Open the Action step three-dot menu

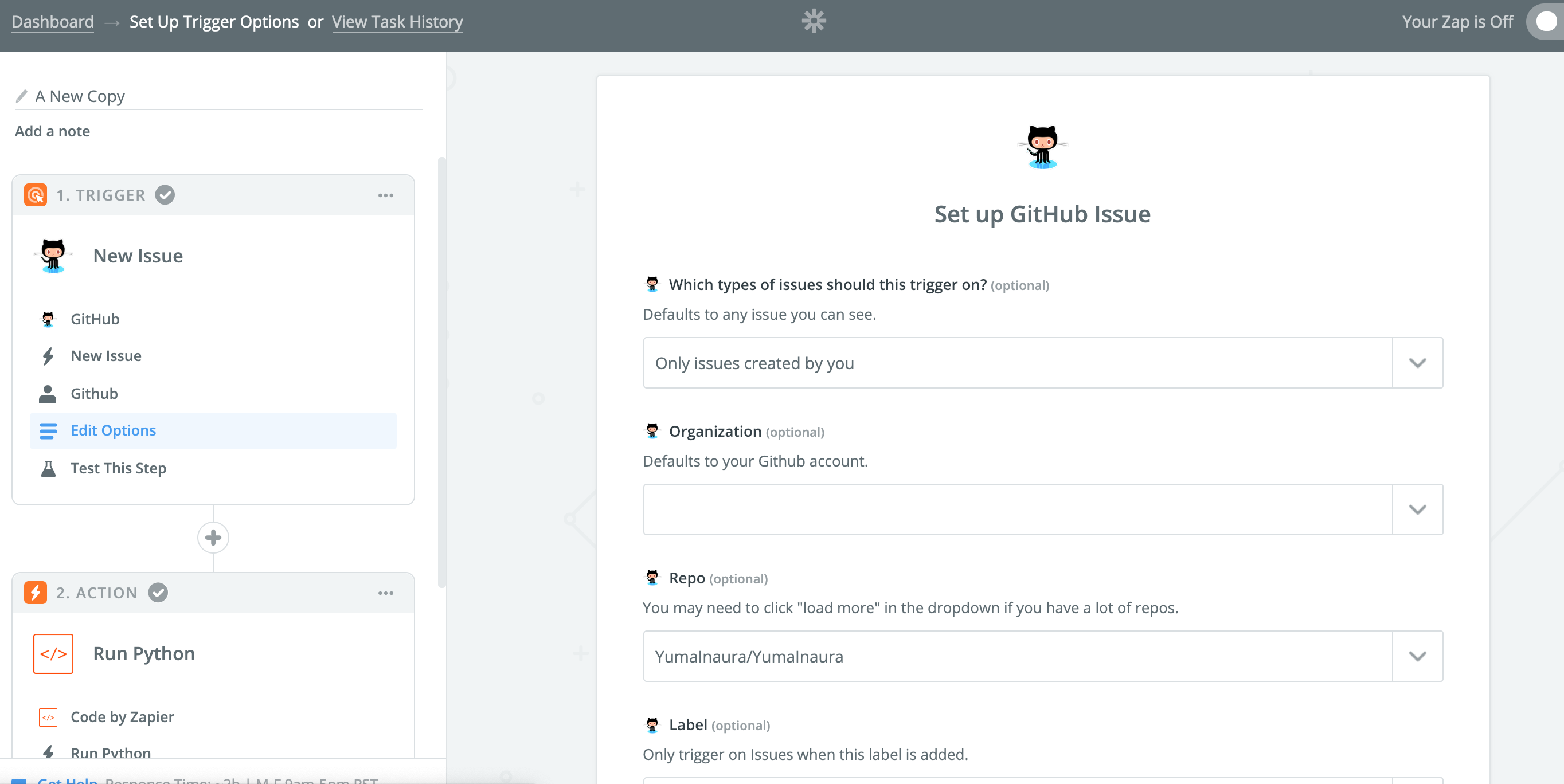(x=385, y=593)
